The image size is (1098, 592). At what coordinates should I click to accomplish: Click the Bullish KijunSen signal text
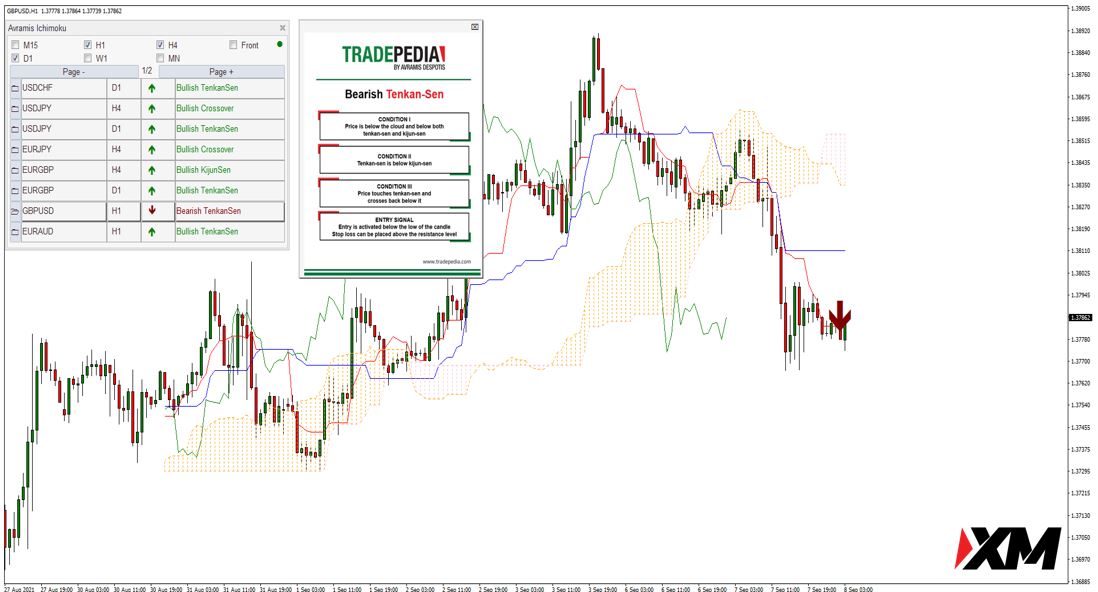[204, 170]
